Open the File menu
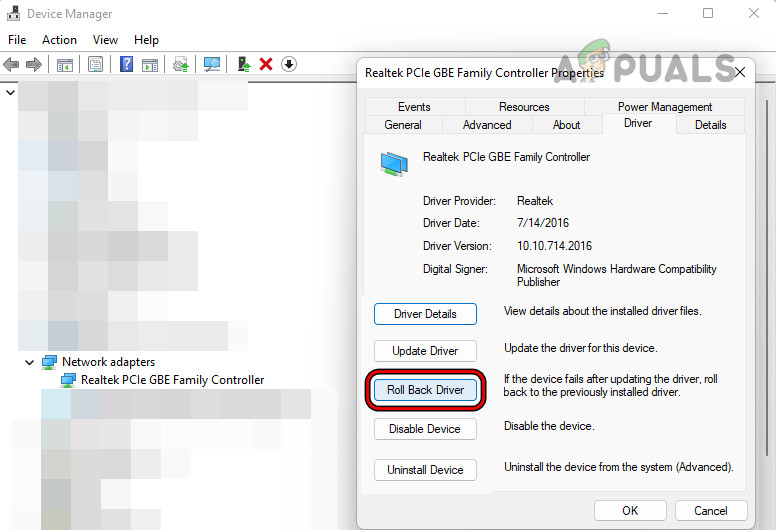The height and width of the screenshot is (530, 776). click(17, 40)
